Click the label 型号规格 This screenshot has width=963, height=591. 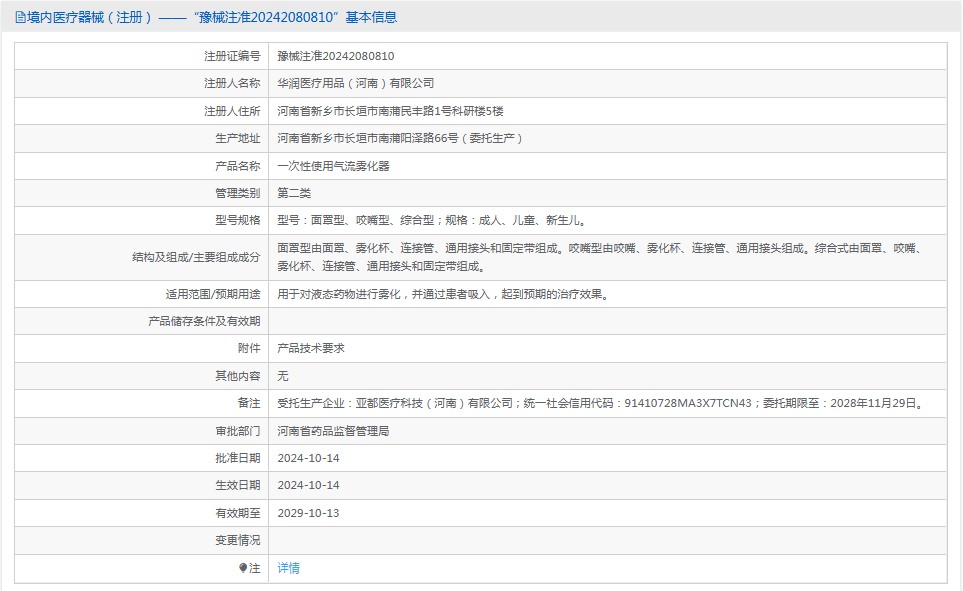pyautogui.click(x=238, y=220)
